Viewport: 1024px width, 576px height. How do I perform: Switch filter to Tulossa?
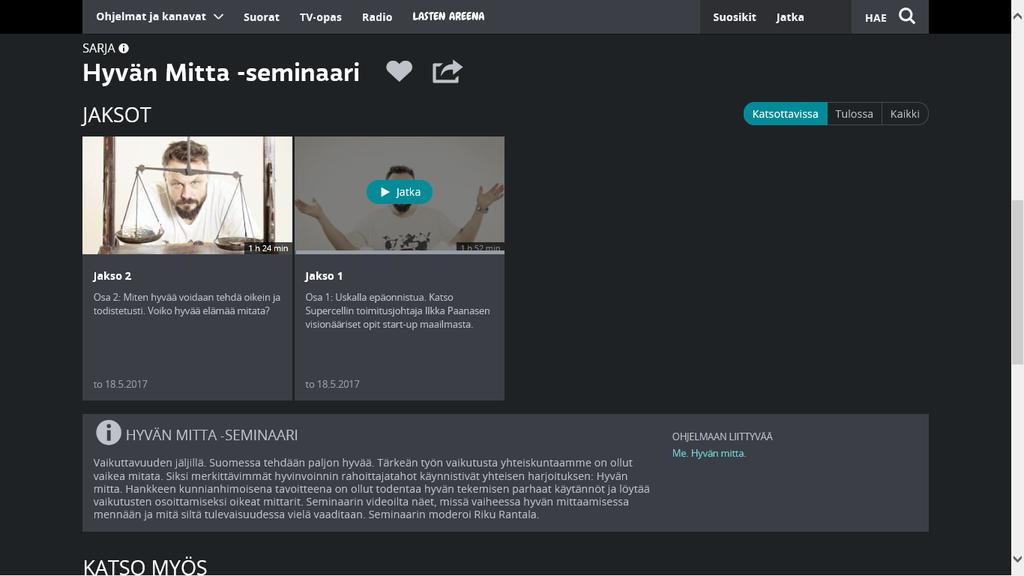854,114
